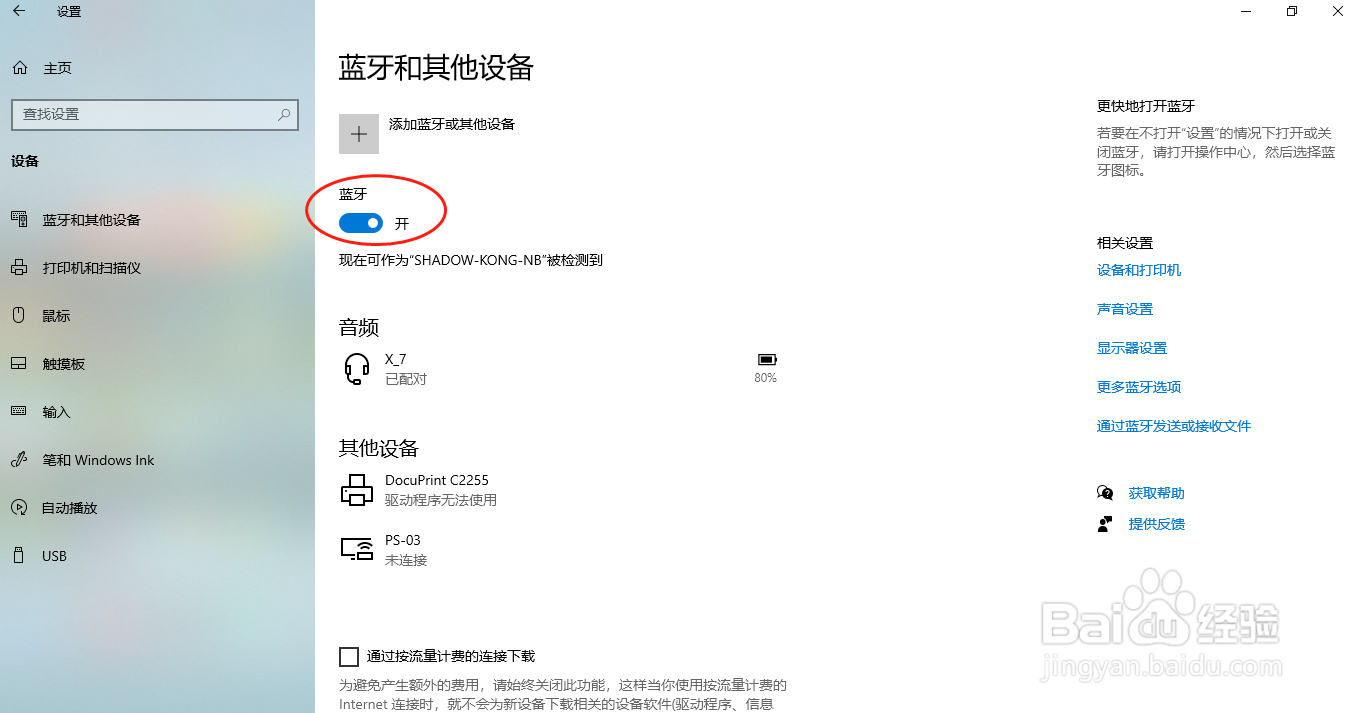
Task: Click the 提供反馈 feedback icon
Action: [1105, 524]
